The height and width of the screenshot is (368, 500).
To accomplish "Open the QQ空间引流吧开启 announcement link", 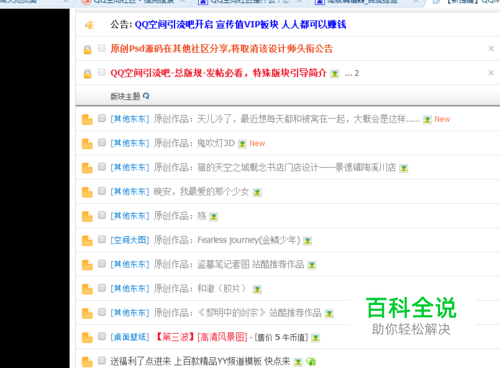I will click(x=240, y=25).
